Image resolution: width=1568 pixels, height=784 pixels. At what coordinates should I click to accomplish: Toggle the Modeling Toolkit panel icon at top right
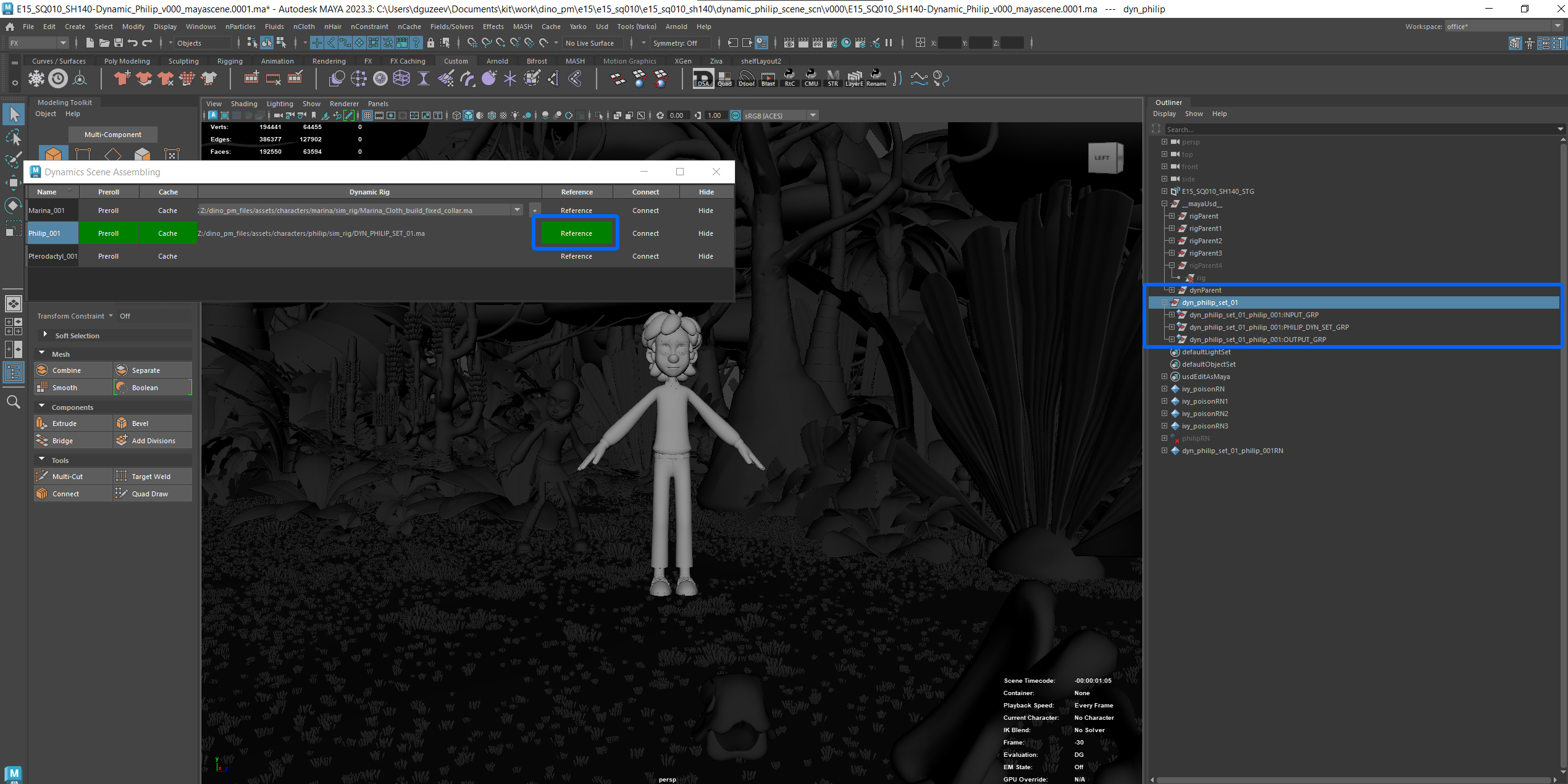click(1515, 43)
